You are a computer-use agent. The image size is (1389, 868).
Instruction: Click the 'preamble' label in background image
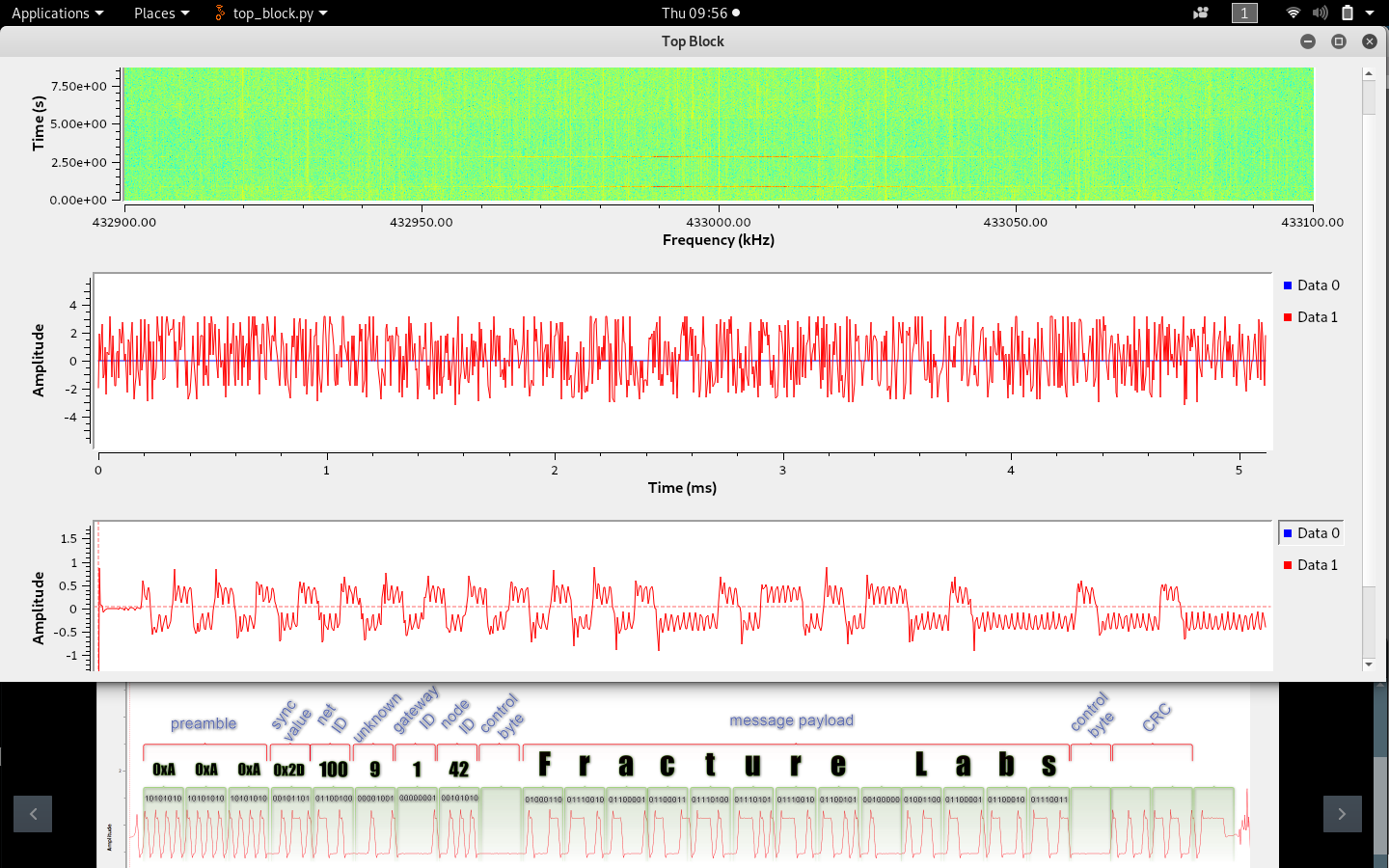point(204,724)
